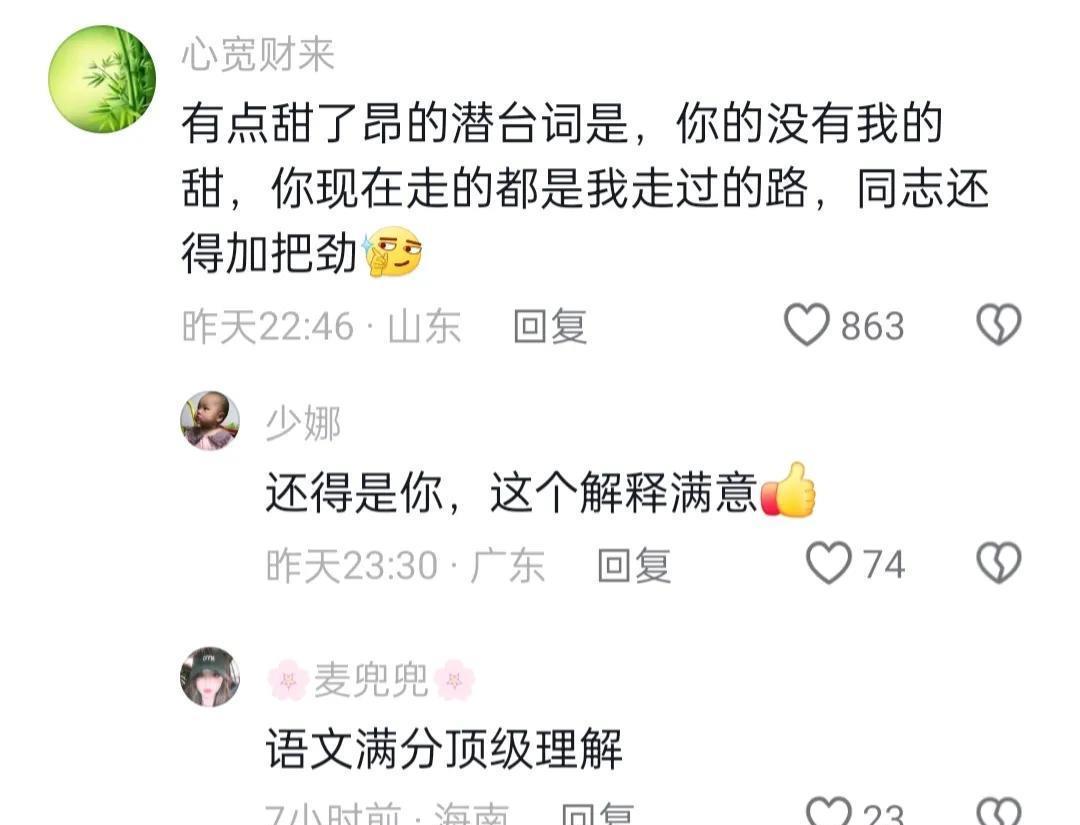Tap broken heart on 少娜's reply

coord(999,563)
